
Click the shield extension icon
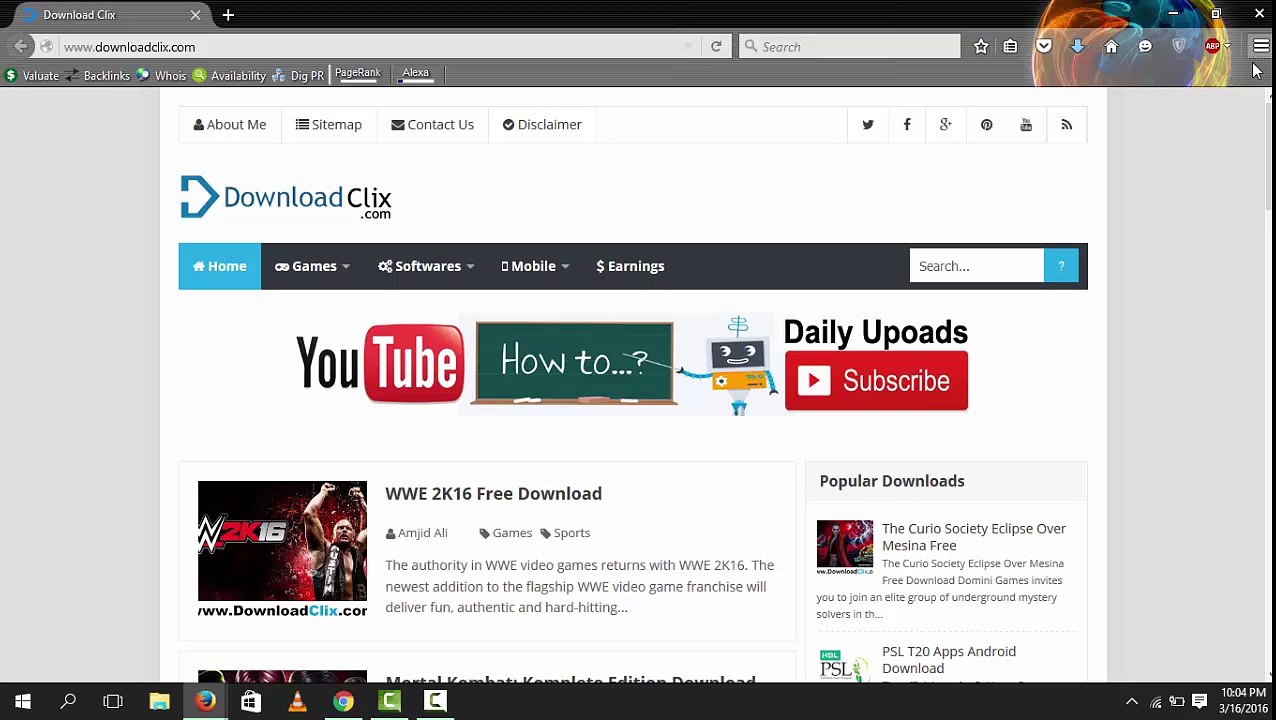1179,47
